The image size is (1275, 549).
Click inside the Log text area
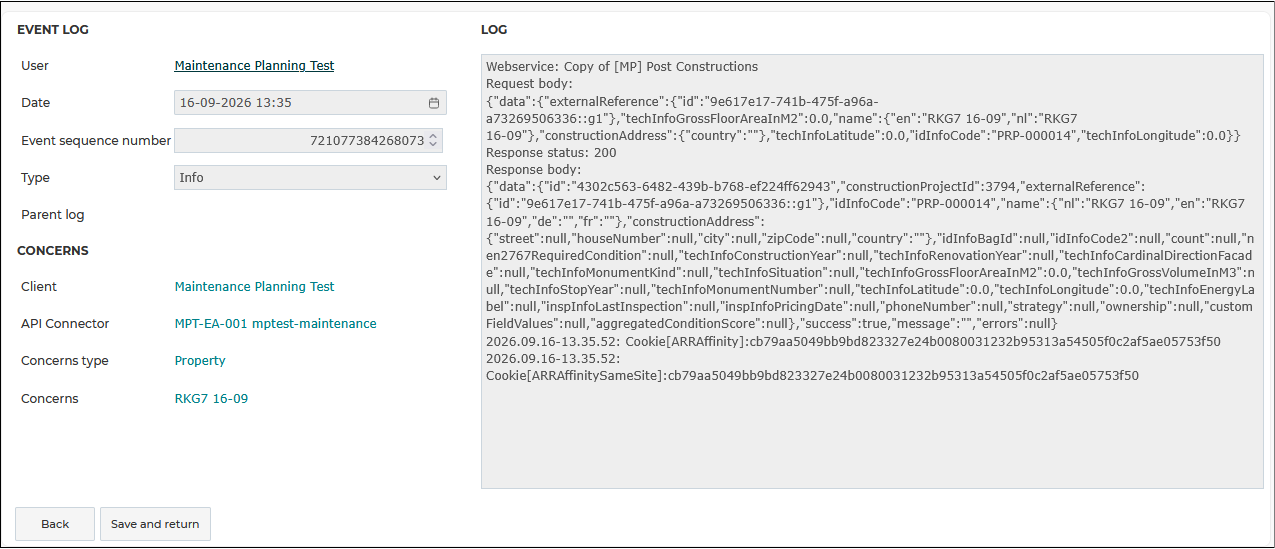tap(872, 271)
